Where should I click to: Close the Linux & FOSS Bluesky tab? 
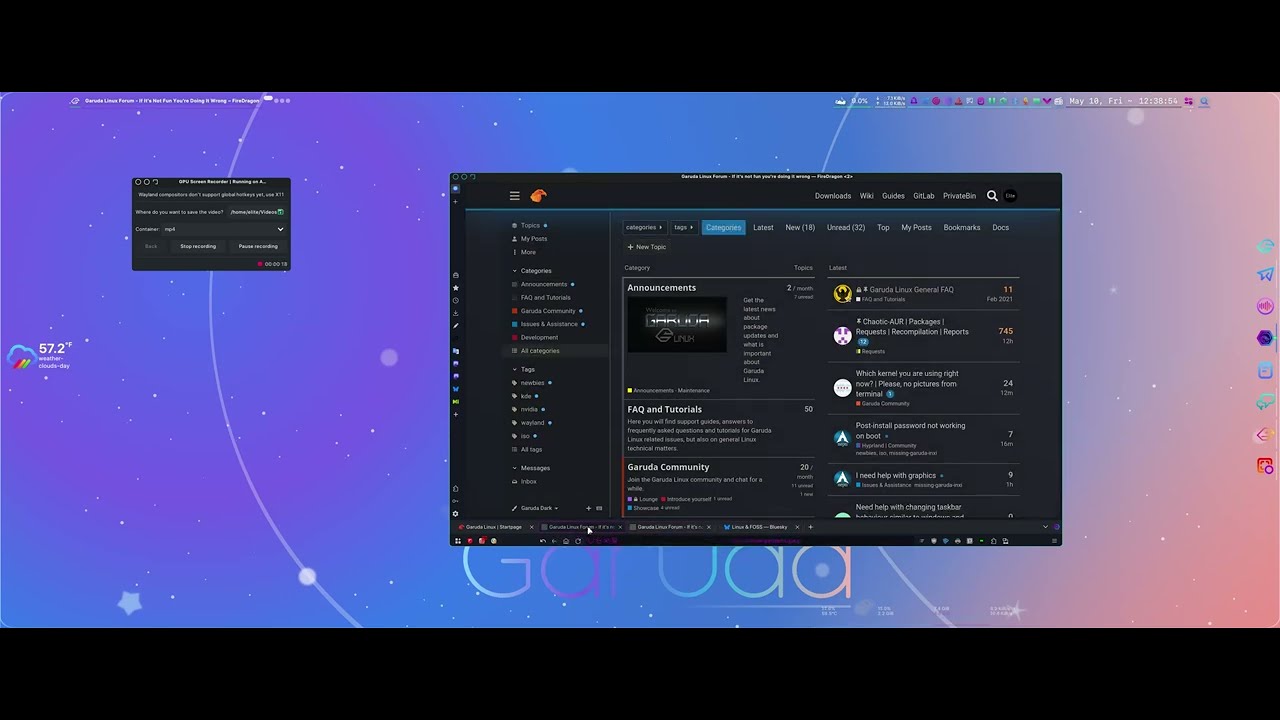tap(797, 527)
